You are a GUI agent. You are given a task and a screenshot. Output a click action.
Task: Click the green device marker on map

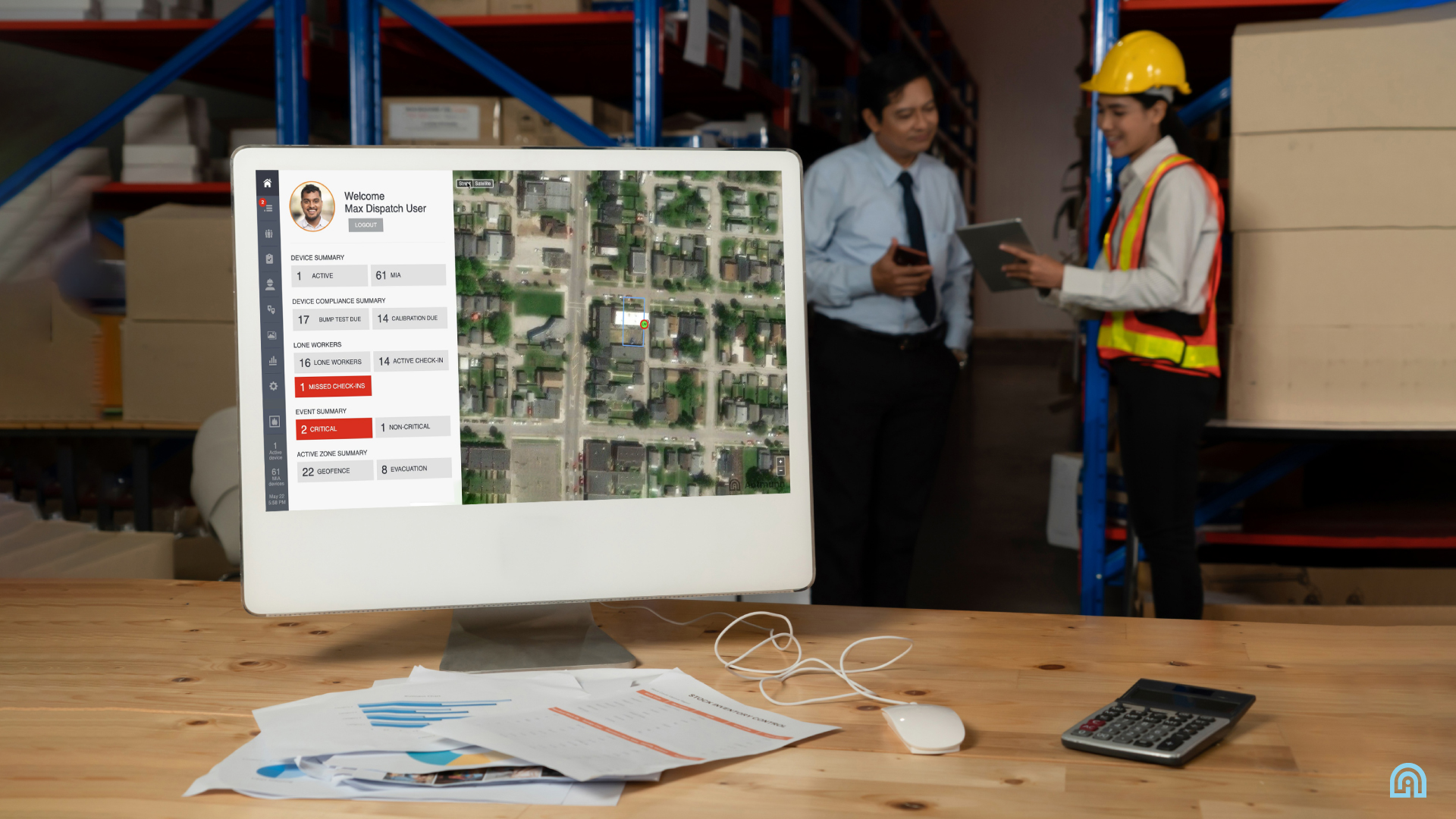pyautogui.click(x=645, y=325)
